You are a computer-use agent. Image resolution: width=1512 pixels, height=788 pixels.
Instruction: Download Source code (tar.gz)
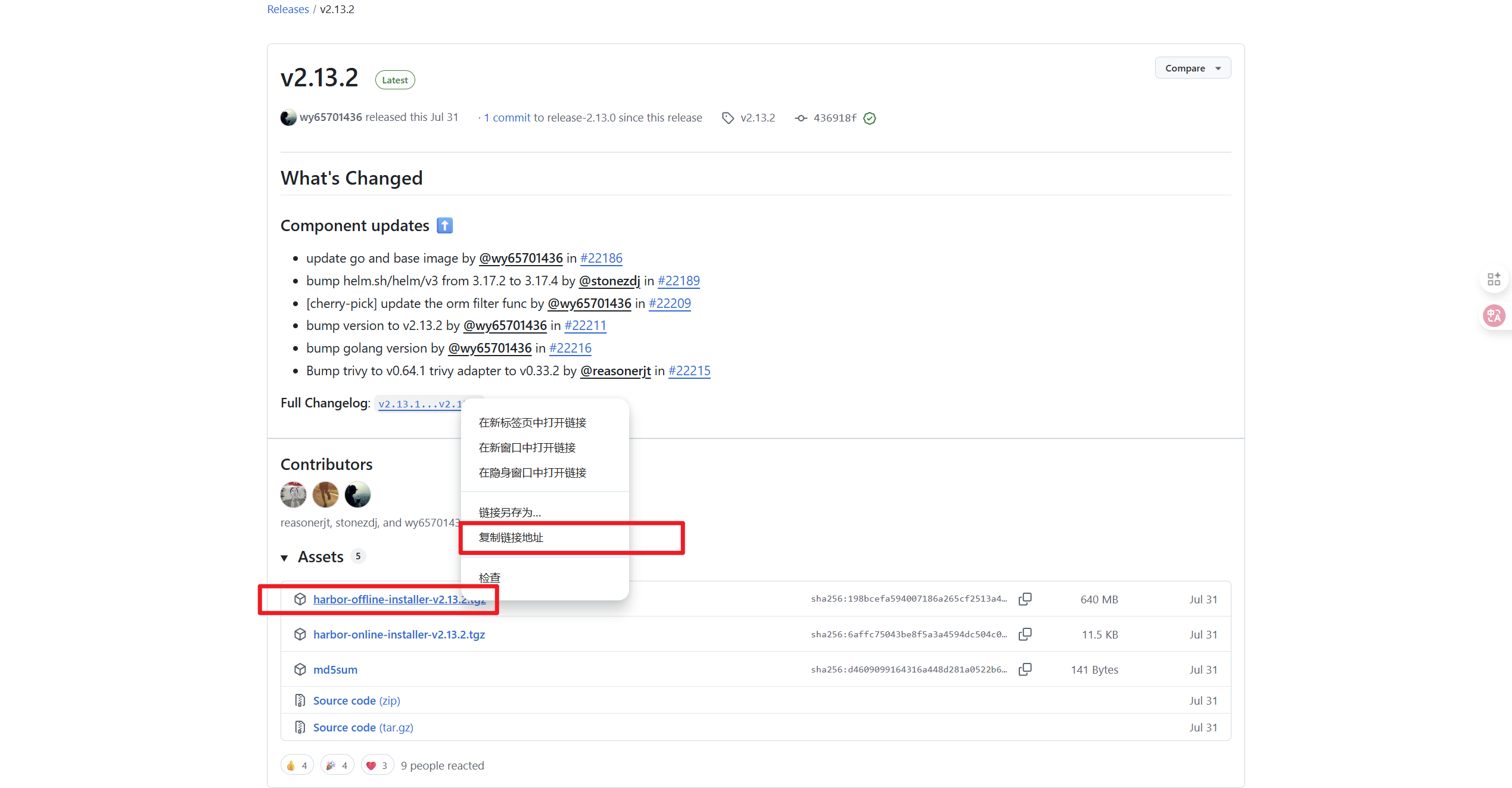click(x=363, y=727)
